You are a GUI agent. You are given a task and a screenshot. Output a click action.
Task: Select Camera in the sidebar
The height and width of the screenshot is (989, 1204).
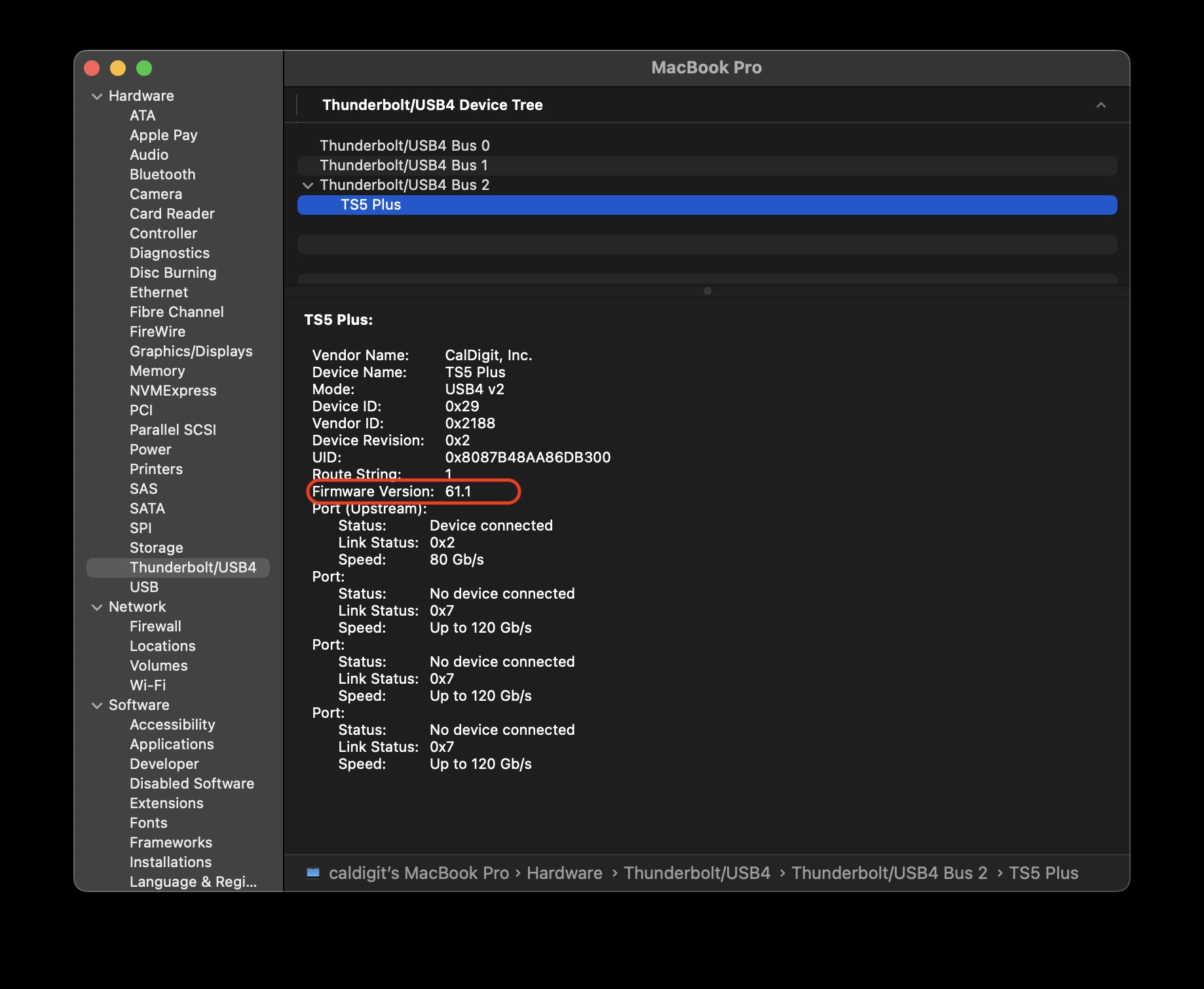(156, 194)
